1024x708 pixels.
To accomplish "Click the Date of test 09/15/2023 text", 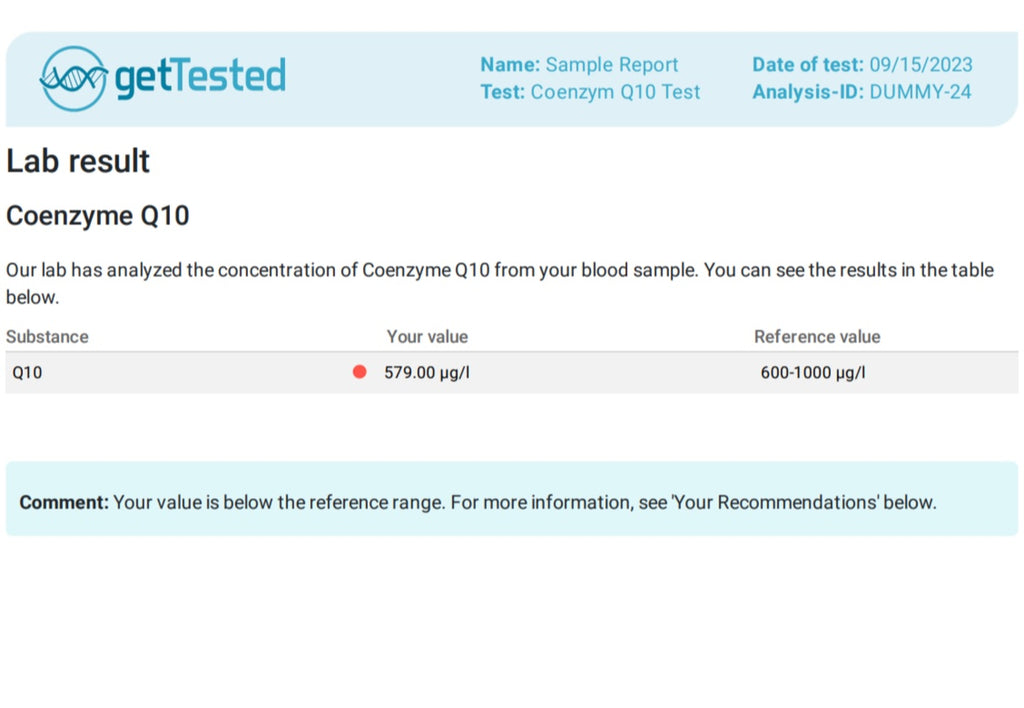I will pos(862,65).
